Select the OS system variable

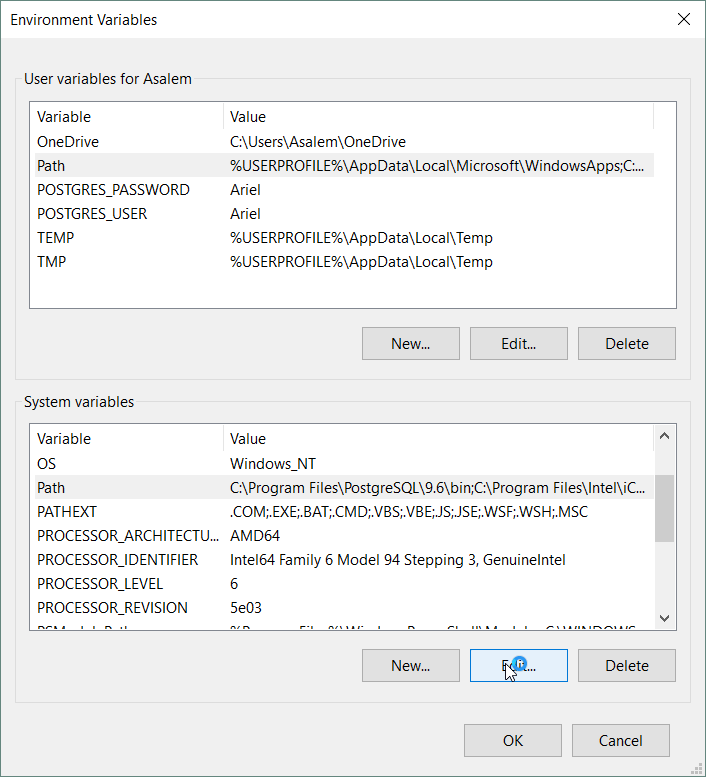click(x=47, y=464)
